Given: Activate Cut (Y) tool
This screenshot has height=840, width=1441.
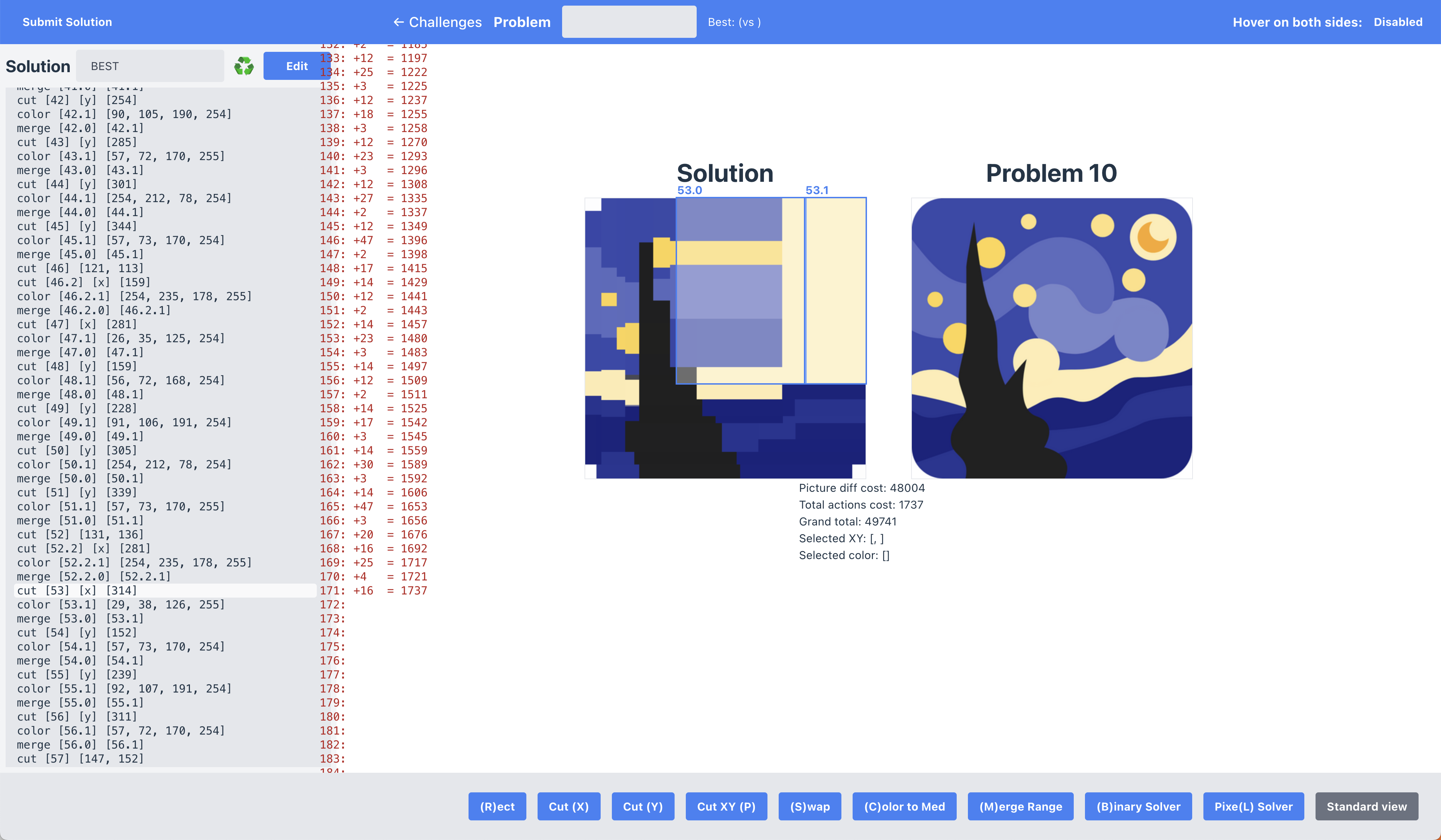Looking at the screenshot, I should click(x=643, y=806).
